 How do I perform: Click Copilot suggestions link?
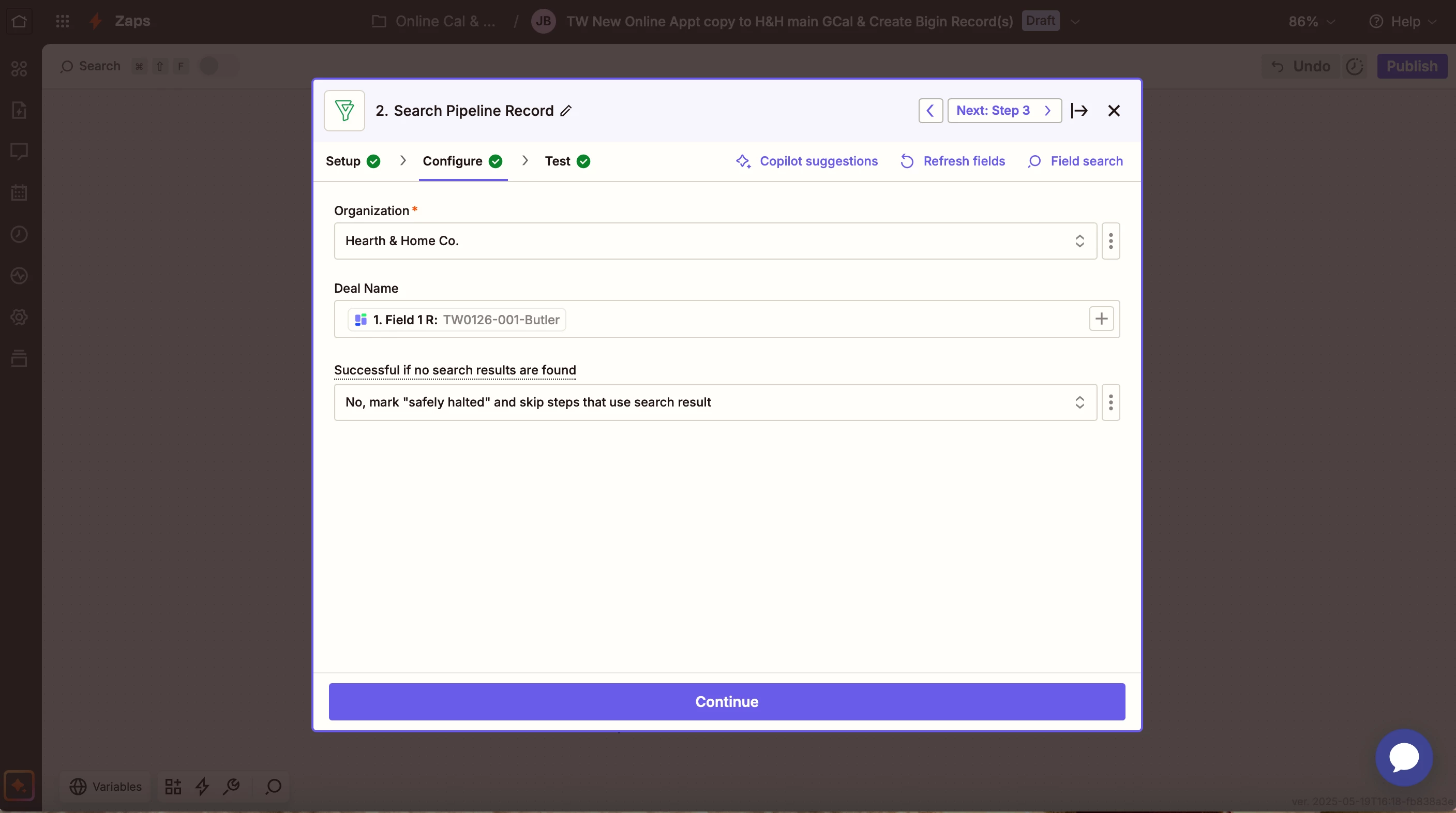tap(806, 161)
